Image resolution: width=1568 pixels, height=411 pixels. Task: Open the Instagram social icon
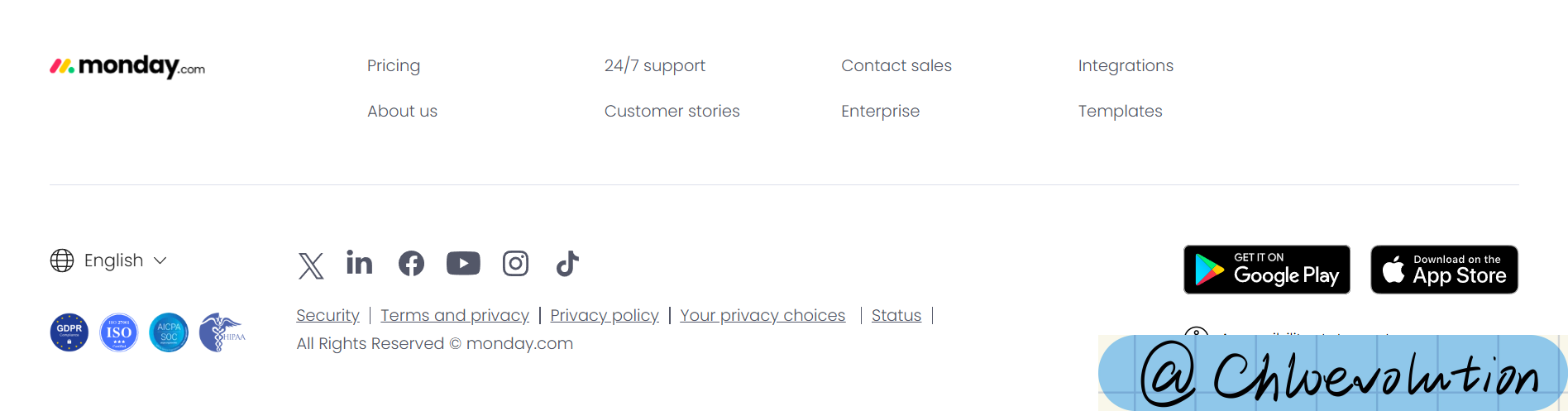pyautogui.click(x=515, y=264)
